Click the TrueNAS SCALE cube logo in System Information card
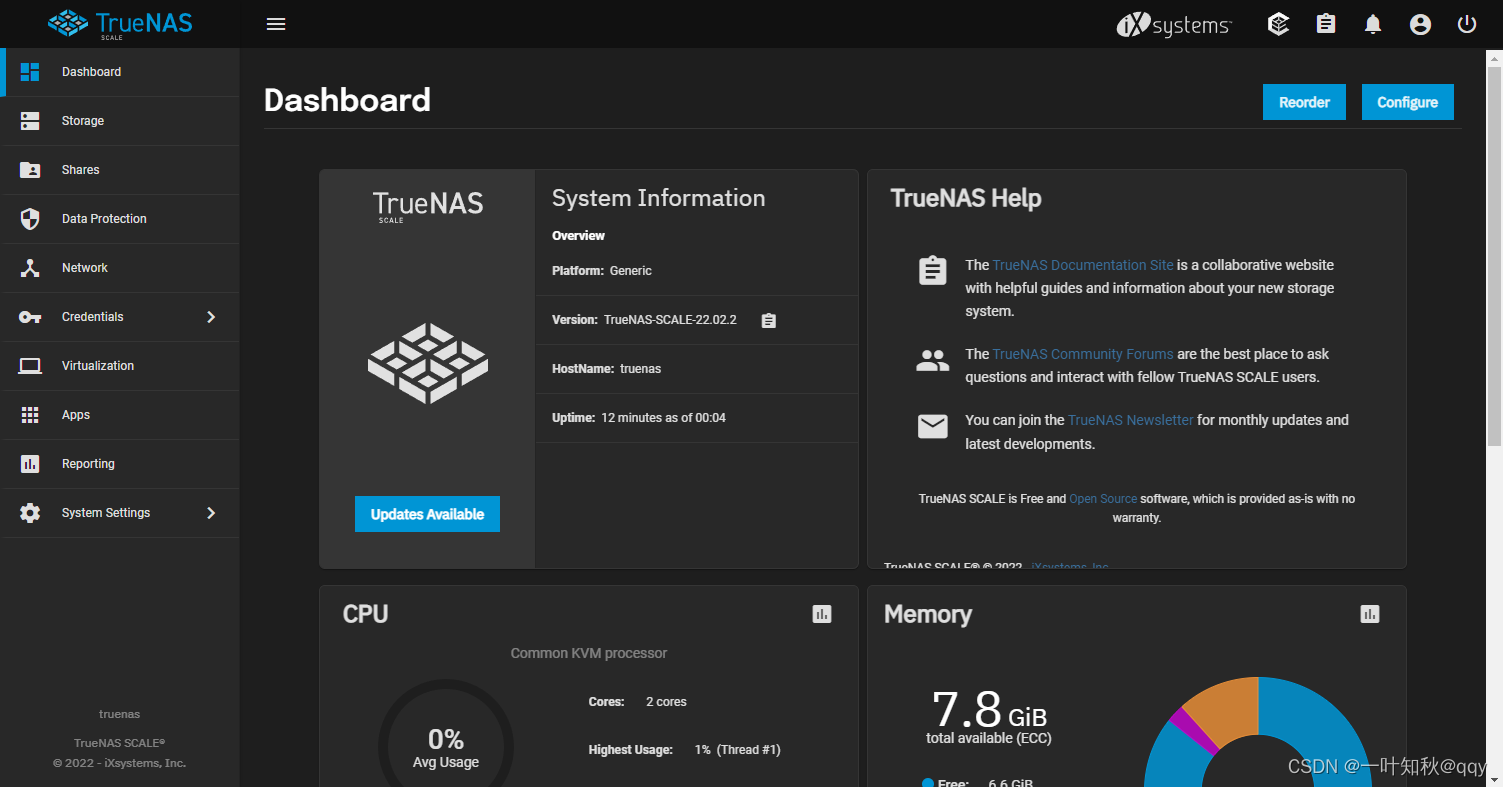The width and height of the screenshot is (1503, 787). 428,363
